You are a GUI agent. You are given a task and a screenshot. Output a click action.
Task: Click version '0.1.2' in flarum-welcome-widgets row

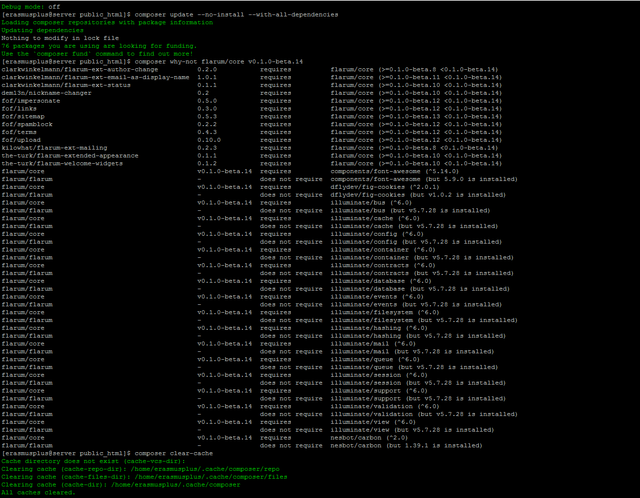point(207,163)
